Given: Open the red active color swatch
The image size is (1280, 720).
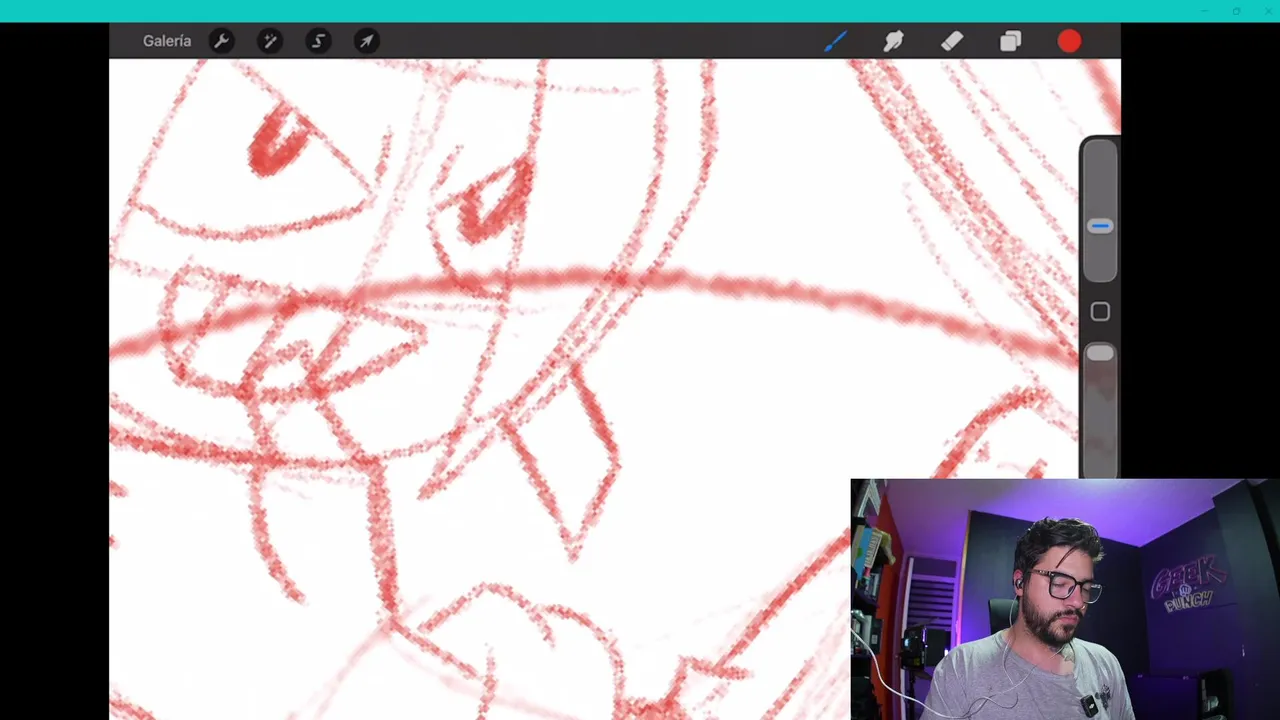Looking at the screenshot, I should coord(1069,41).
